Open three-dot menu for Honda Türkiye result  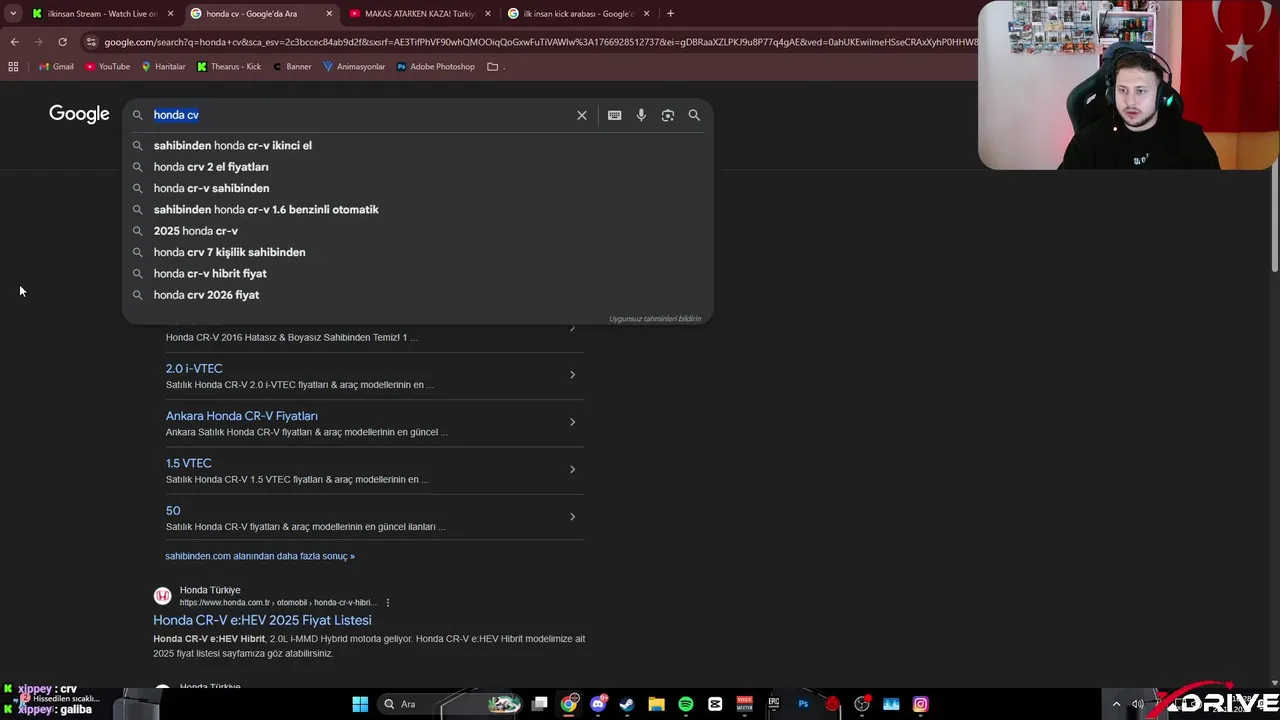388,603
